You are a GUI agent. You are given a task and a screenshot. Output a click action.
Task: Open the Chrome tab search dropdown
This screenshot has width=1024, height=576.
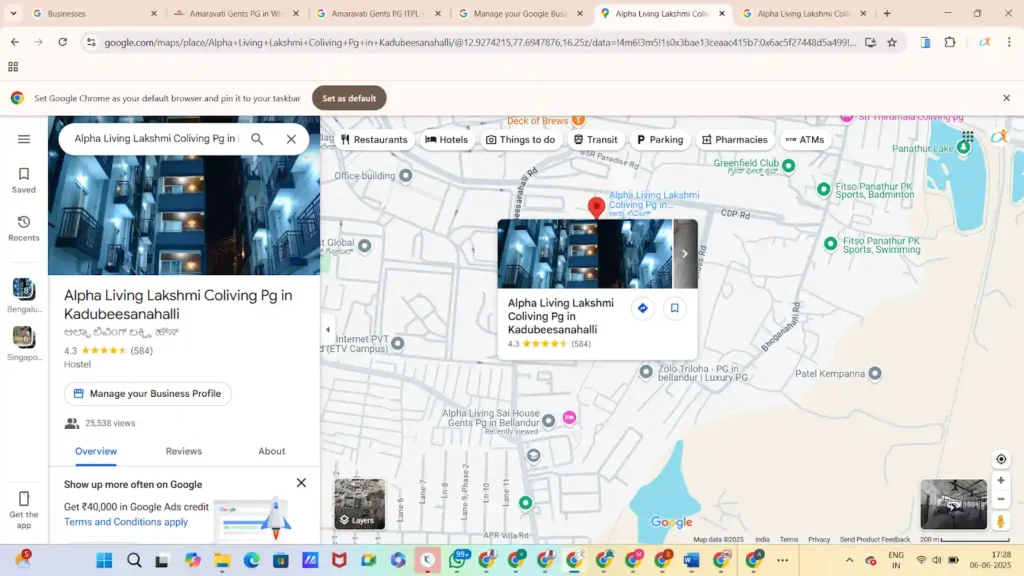point(13,13)
